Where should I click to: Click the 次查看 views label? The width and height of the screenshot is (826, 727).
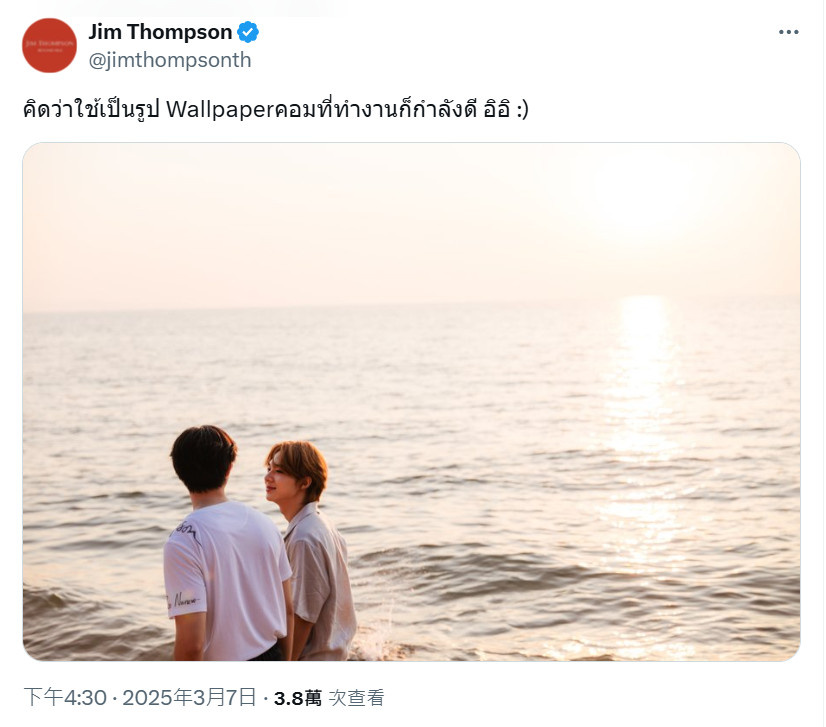[x=357, y=698]
